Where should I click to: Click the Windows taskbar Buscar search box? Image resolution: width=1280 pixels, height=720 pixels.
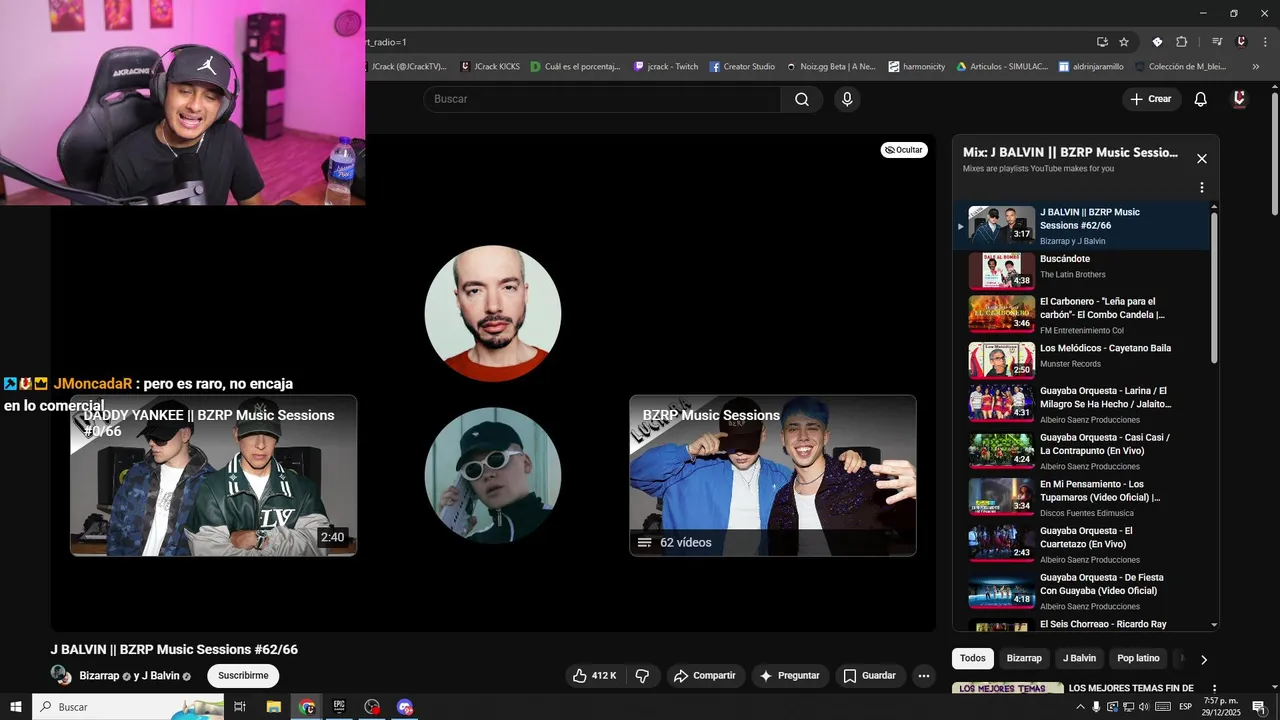129,707
